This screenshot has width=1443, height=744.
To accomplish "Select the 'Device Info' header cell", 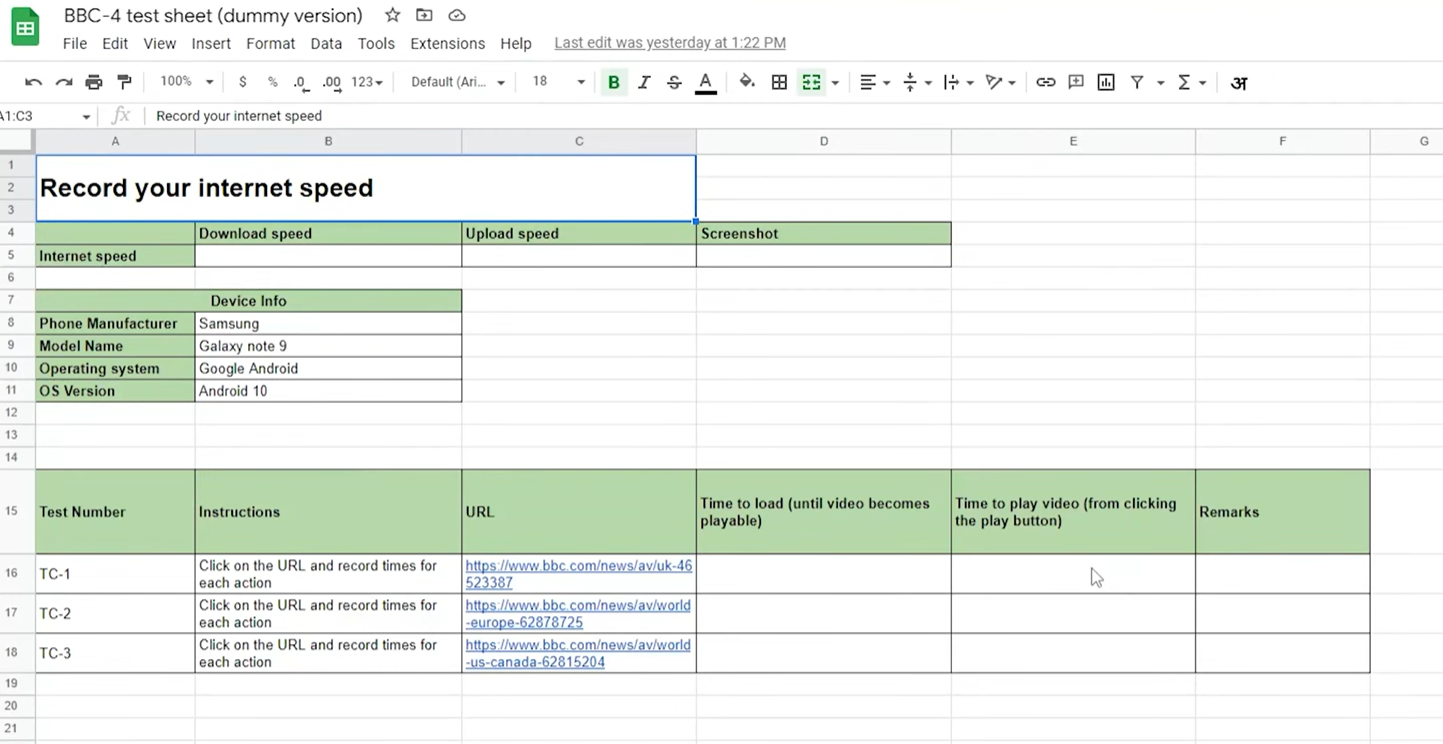I will tap(248, 300).
